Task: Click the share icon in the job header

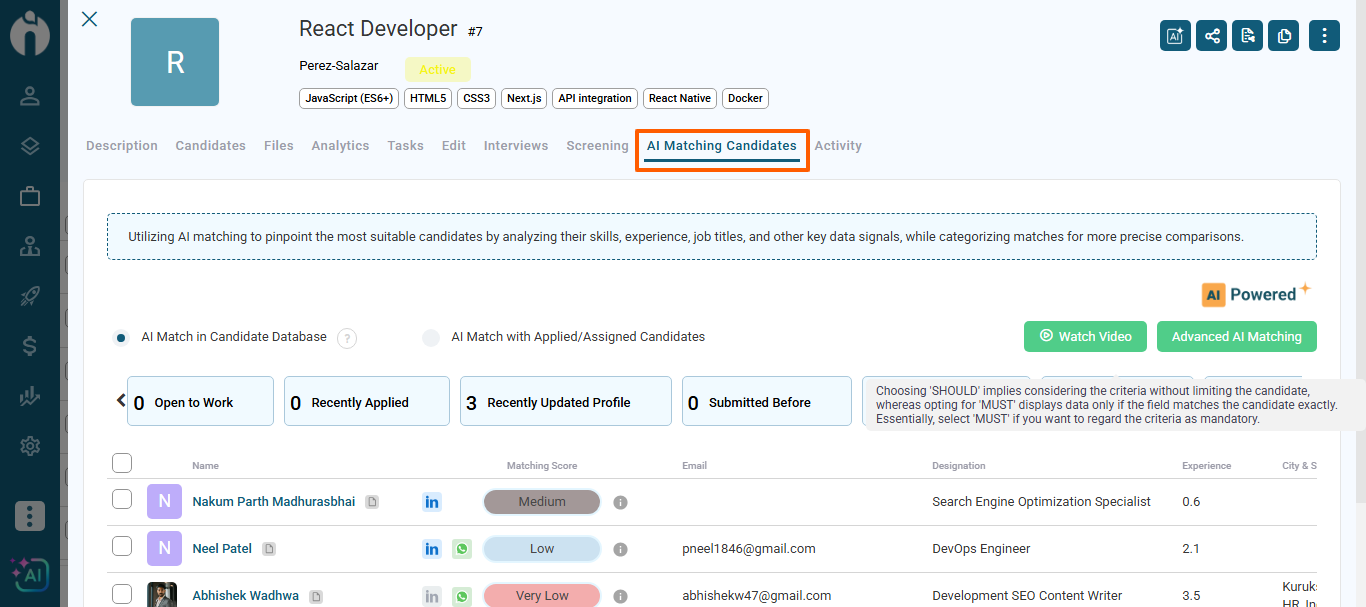Action: [x=1212, y=36]
